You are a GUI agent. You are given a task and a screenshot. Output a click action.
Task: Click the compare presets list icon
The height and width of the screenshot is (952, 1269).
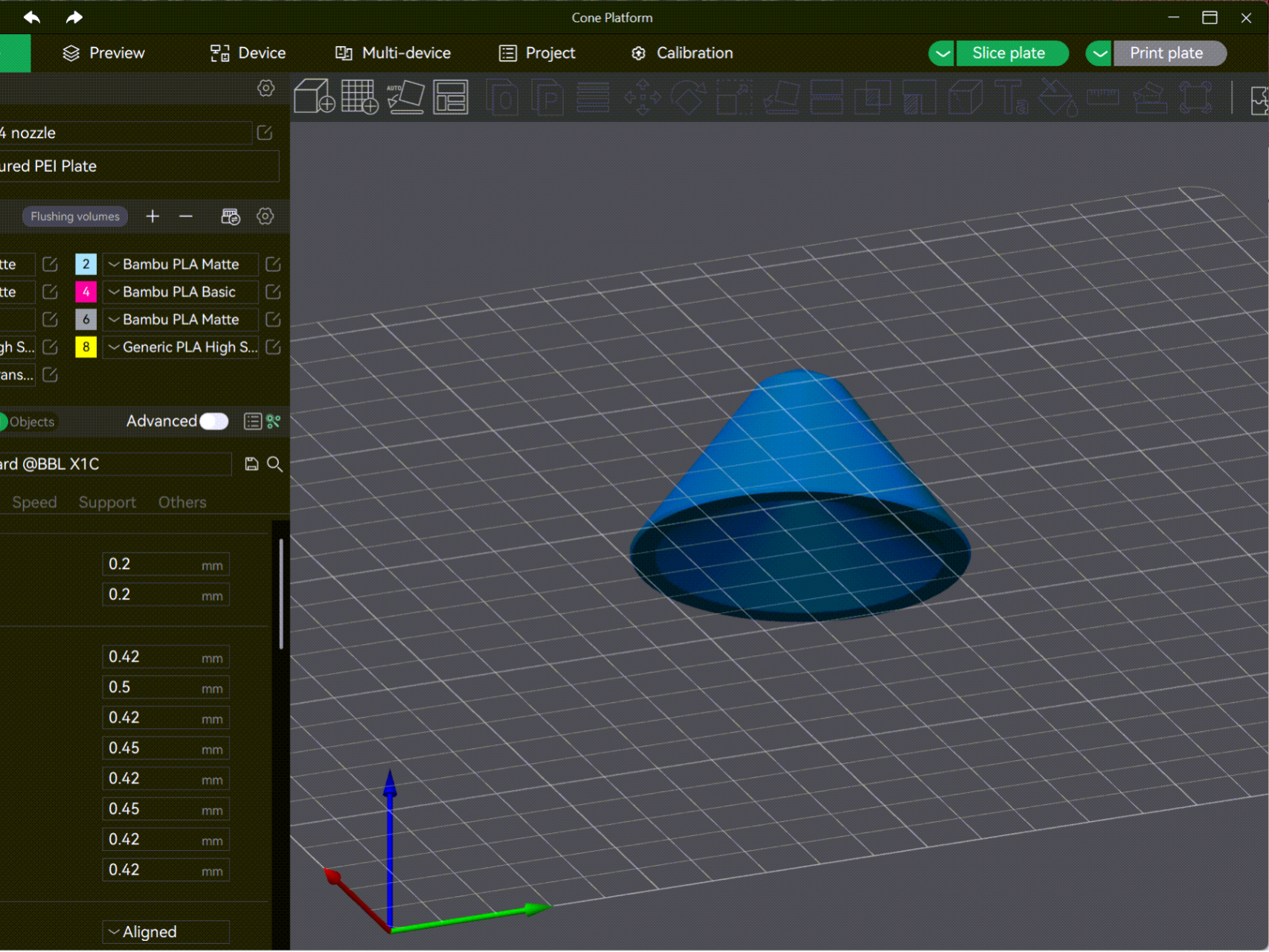click(253, 422)
